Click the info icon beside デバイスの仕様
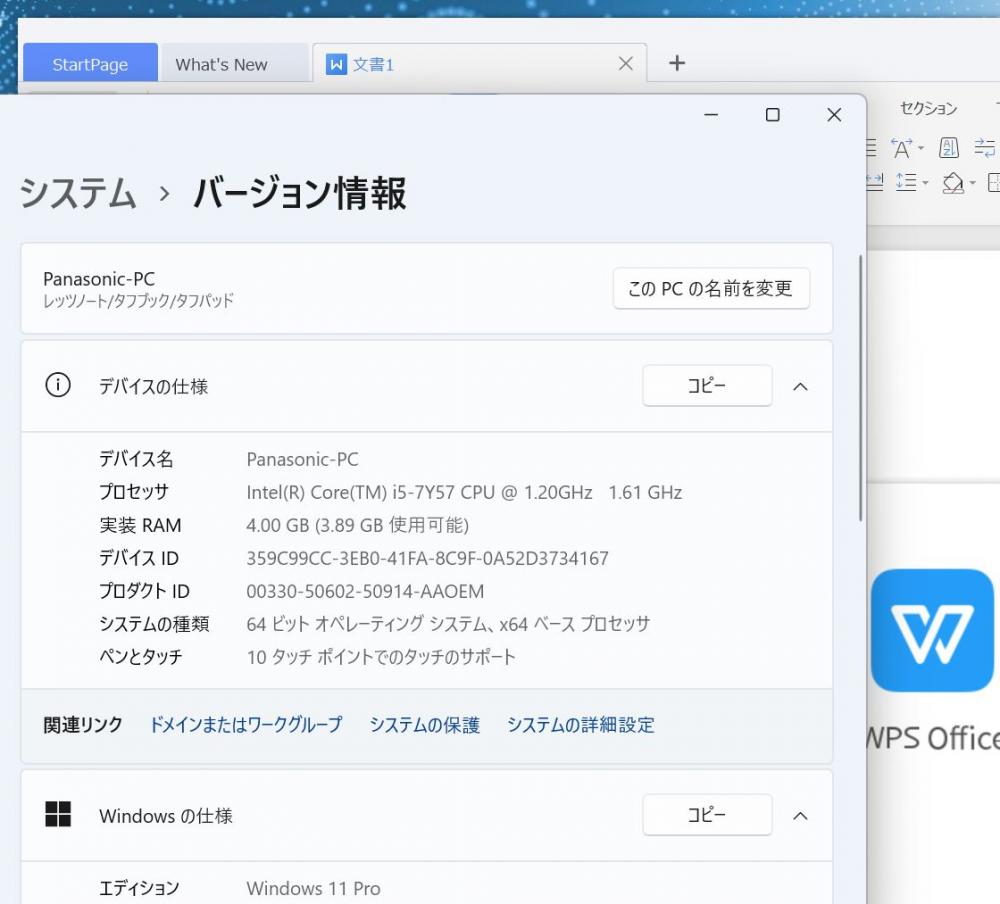The height and width of the screenshot is (904, 1000). pos(58,385)
